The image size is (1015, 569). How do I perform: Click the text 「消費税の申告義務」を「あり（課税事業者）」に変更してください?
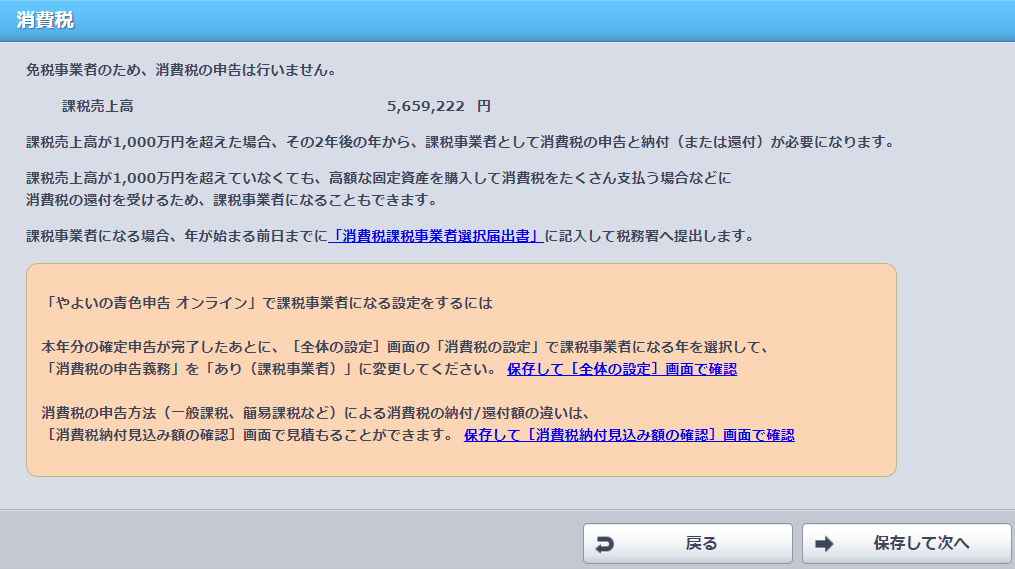click(269, 369)
